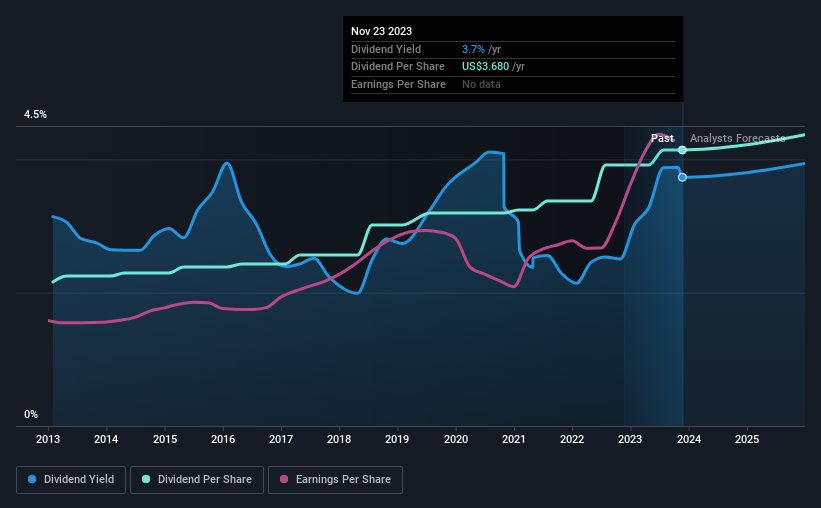The image size is (821, 508).
Task: Click the 2023 x-axis label
Action: (x=630, y=439)
